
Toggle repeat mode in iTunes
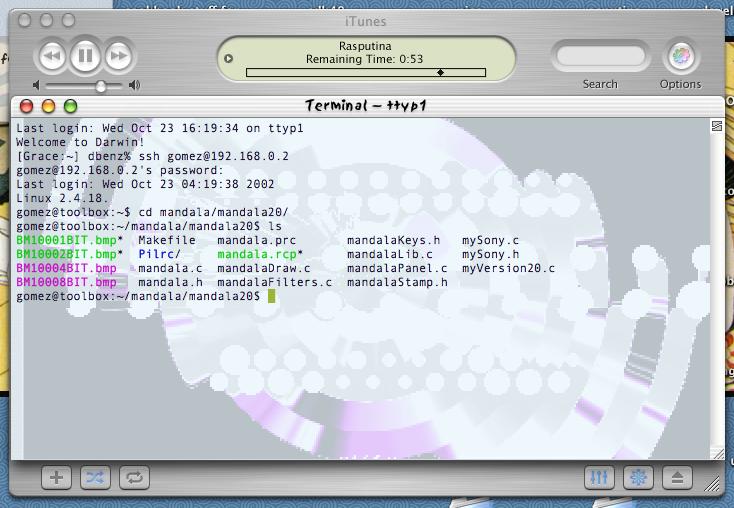tap(134, 478)
